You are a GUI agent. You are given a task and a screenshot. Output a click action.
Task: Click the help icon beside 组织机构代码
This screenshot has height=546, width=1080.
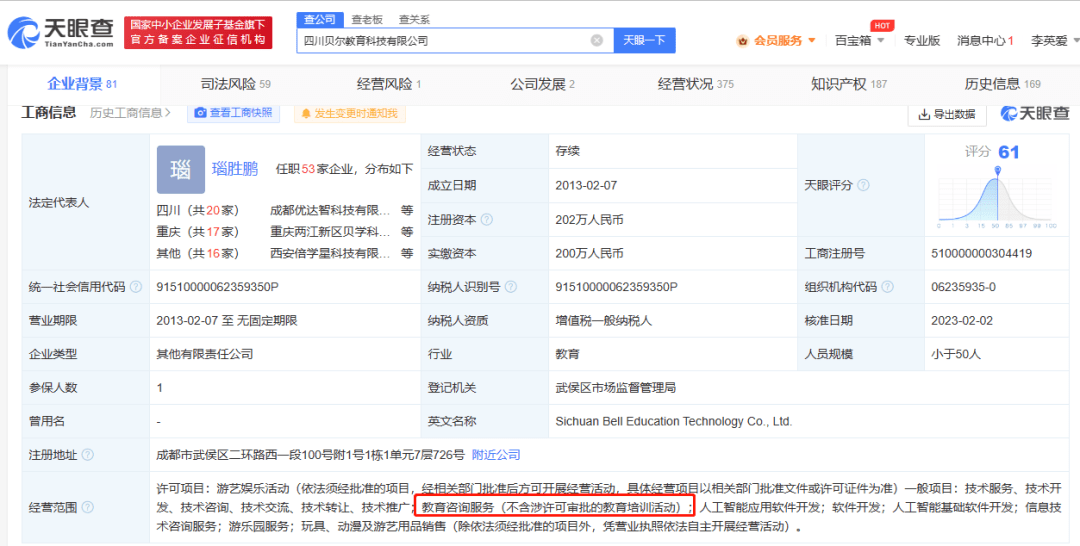(x=887, y=287)
